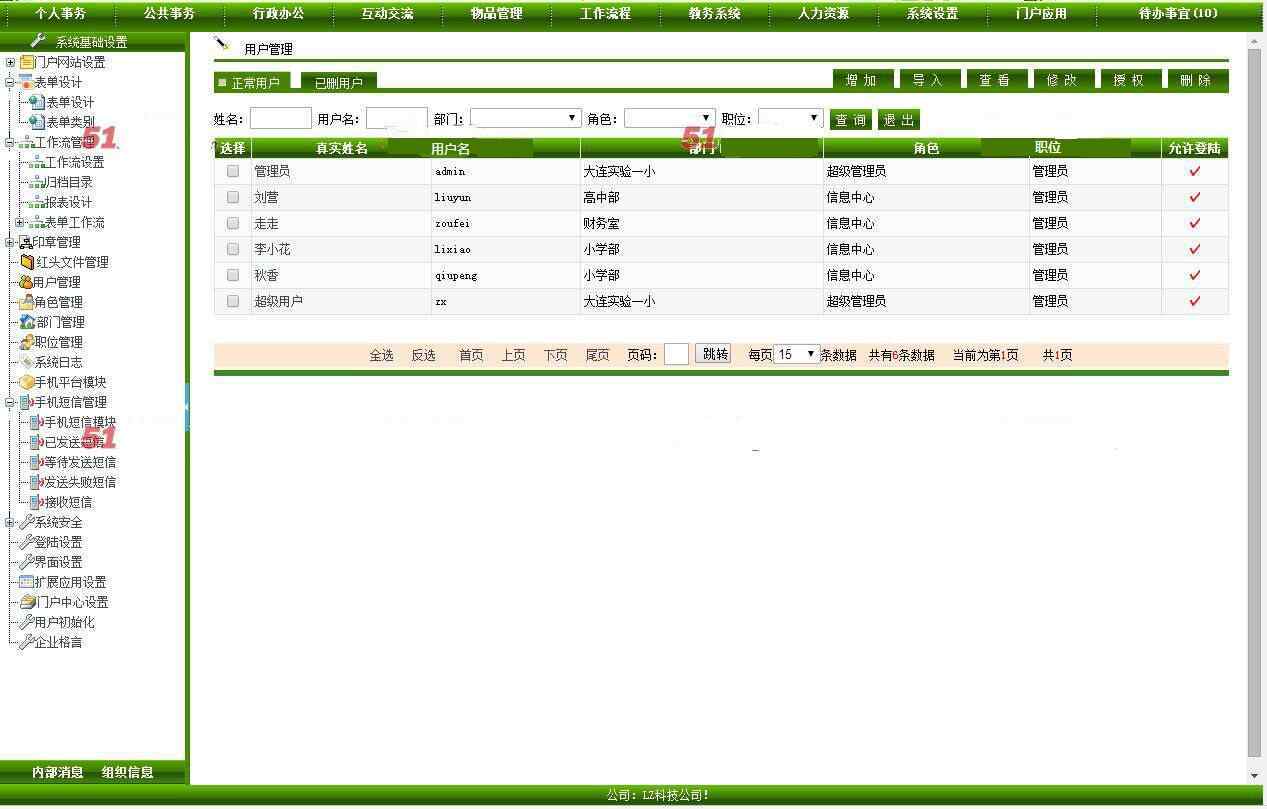The height and width of the screenshot is (809, 1267).
Task: Switch to the 已删用户 tab
Action: (338, 83)
